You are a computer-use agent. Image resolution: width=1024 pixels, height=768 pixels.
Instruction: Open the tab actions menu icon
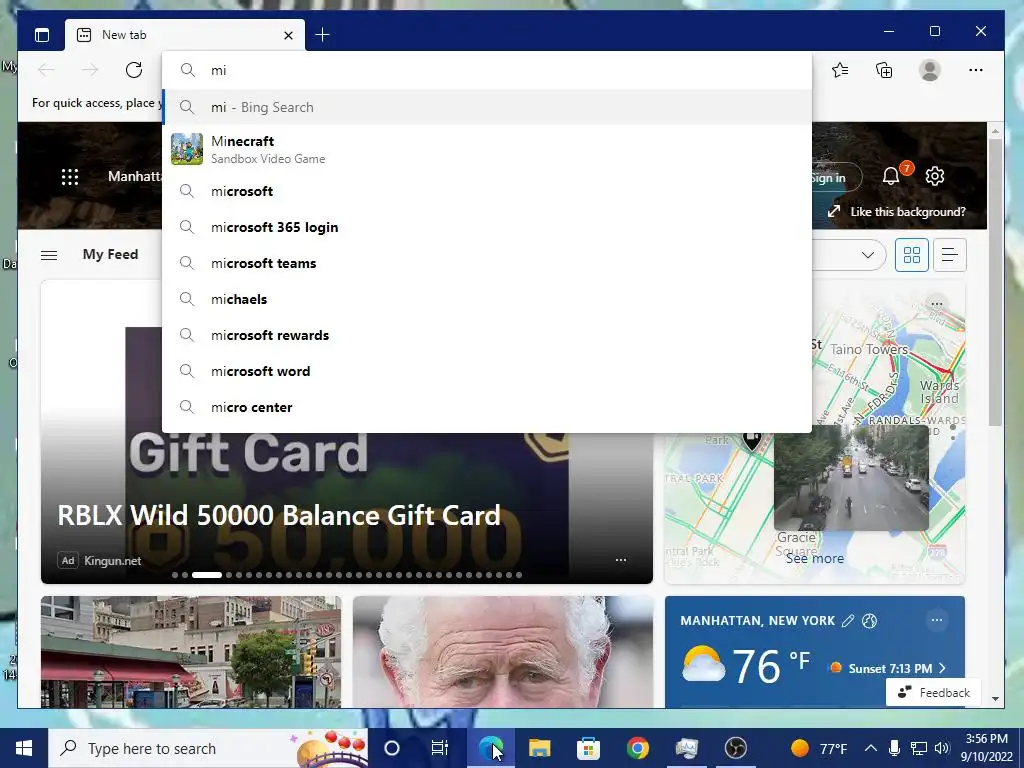42,35
